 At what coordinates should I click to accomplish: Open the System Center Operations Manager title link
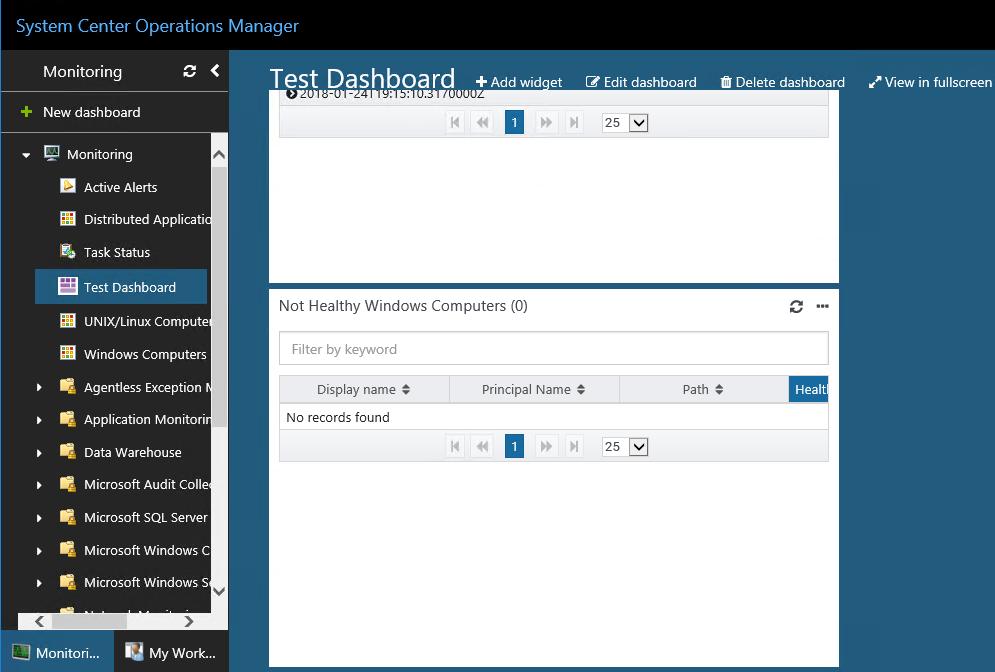pos(157,26)
